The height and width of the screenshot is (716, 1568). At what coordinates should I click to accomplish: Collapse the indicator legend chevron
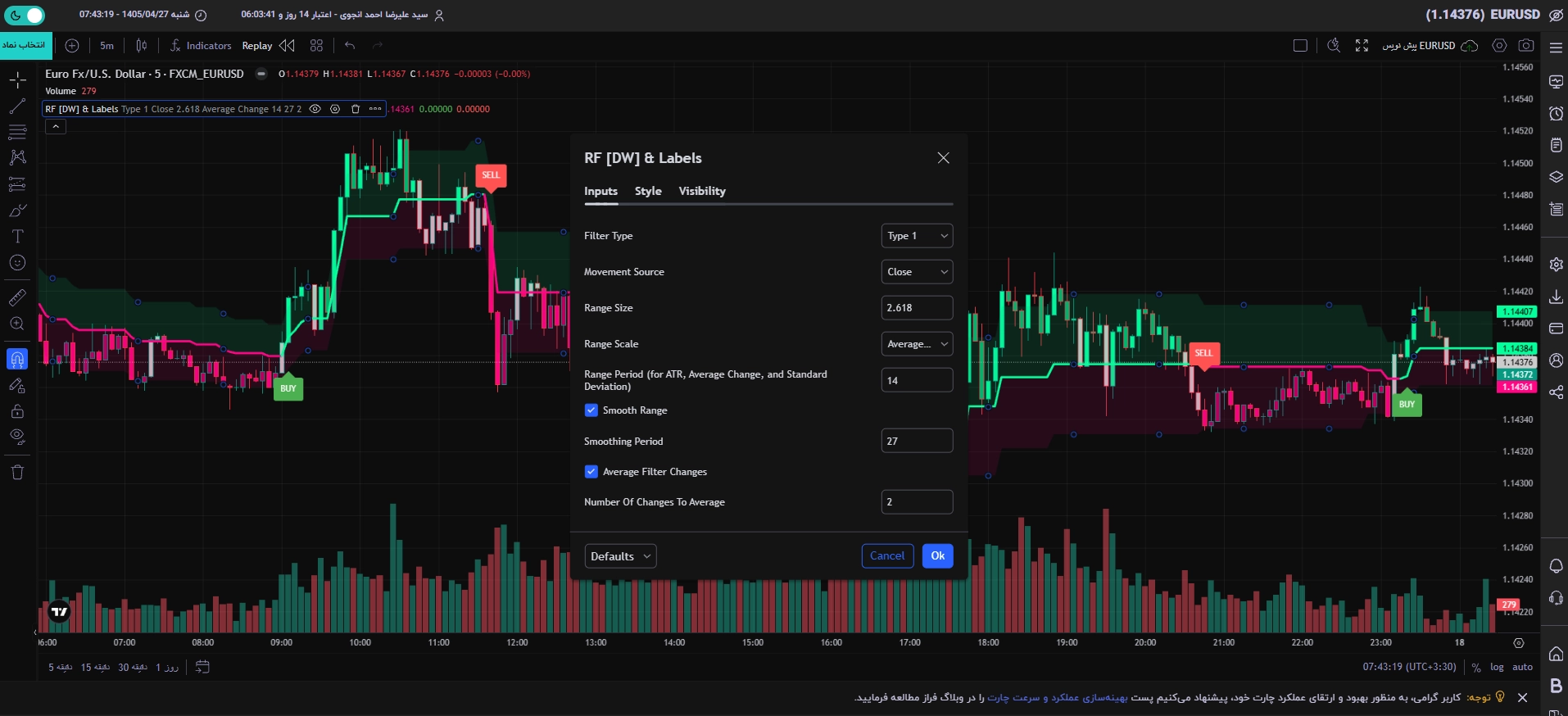[x=55, y=127]
